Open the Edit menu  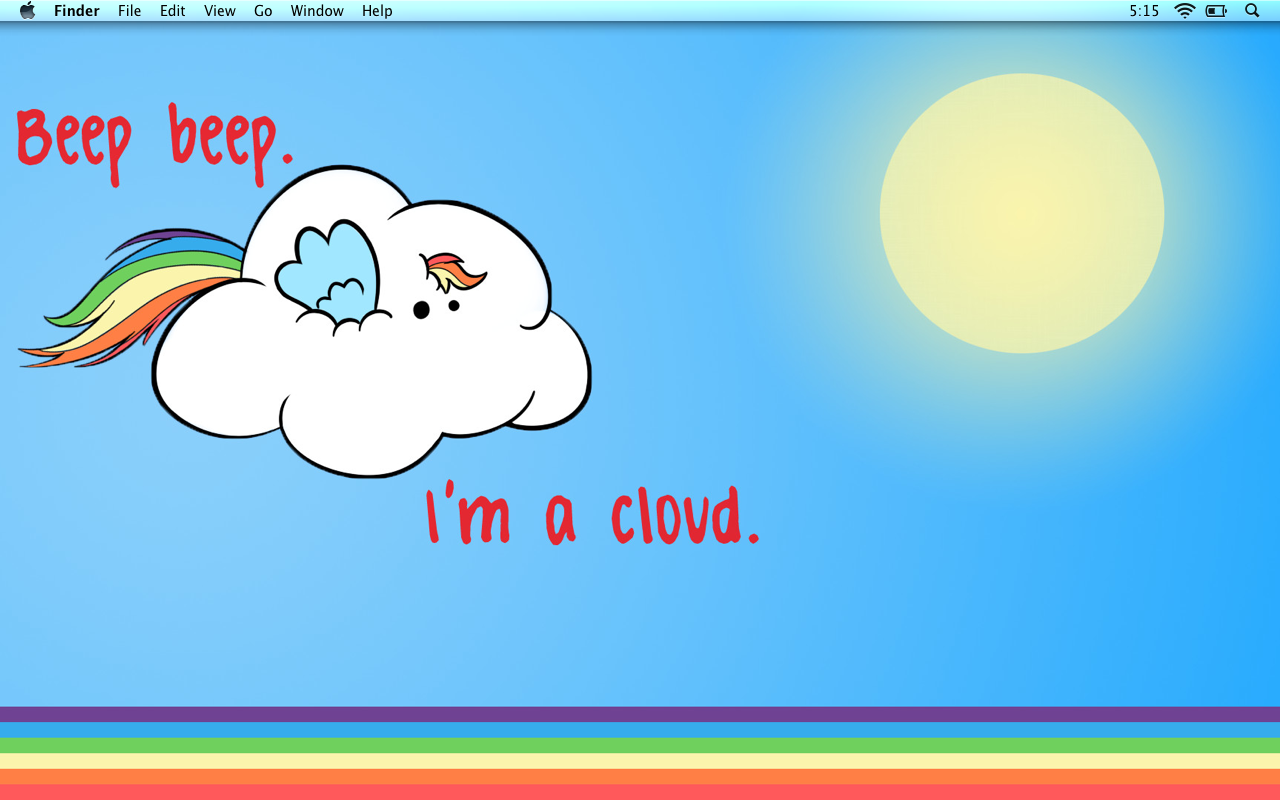[x=173, y=11]
